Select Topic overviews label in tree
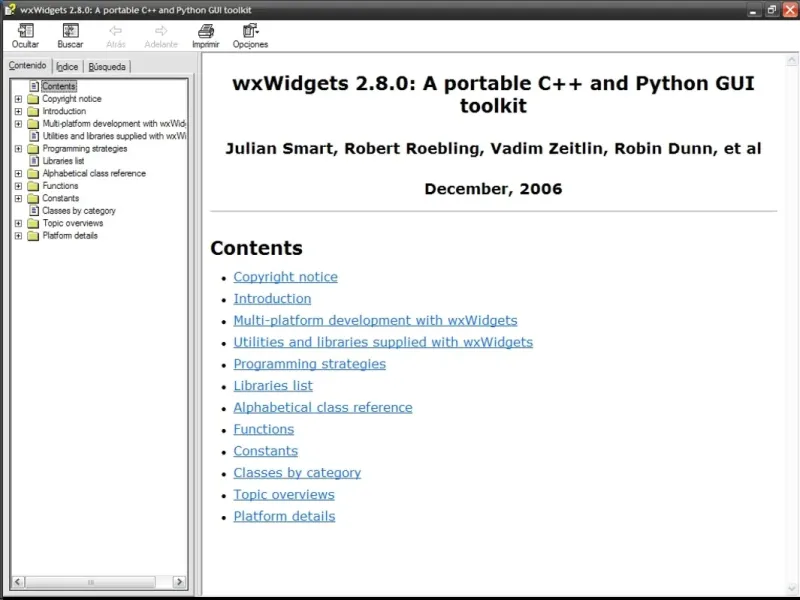 pyautogui.click(x=73, y=223)
